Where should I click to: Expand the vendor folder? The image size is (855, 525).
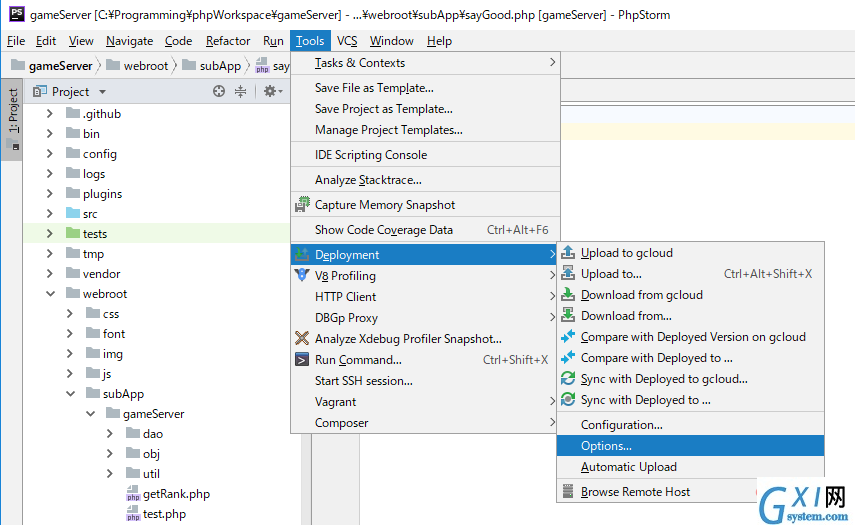point(50,273)
